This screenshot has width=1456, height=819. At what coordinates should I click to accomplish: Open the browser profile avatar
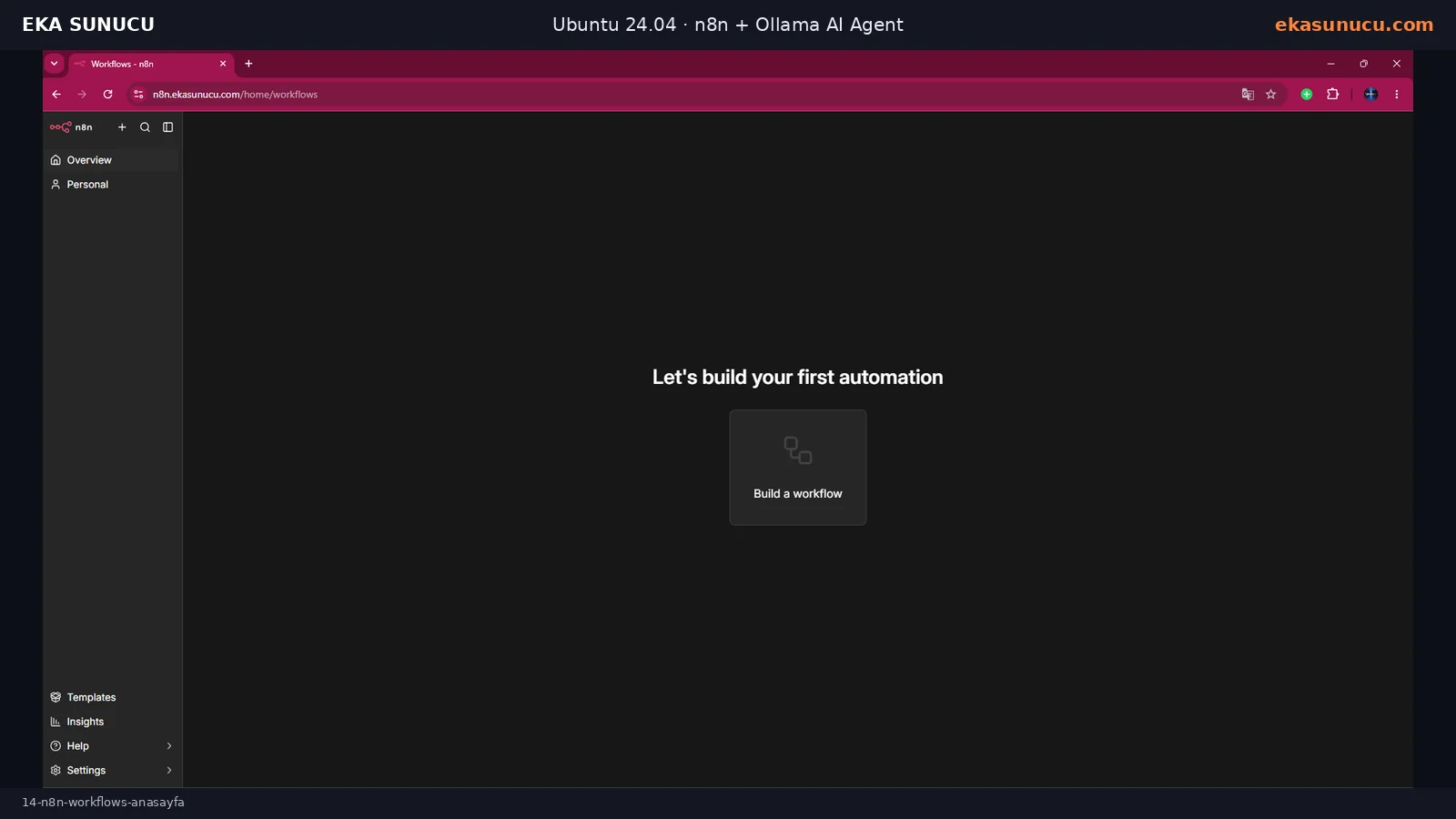tap(1371, 95)
